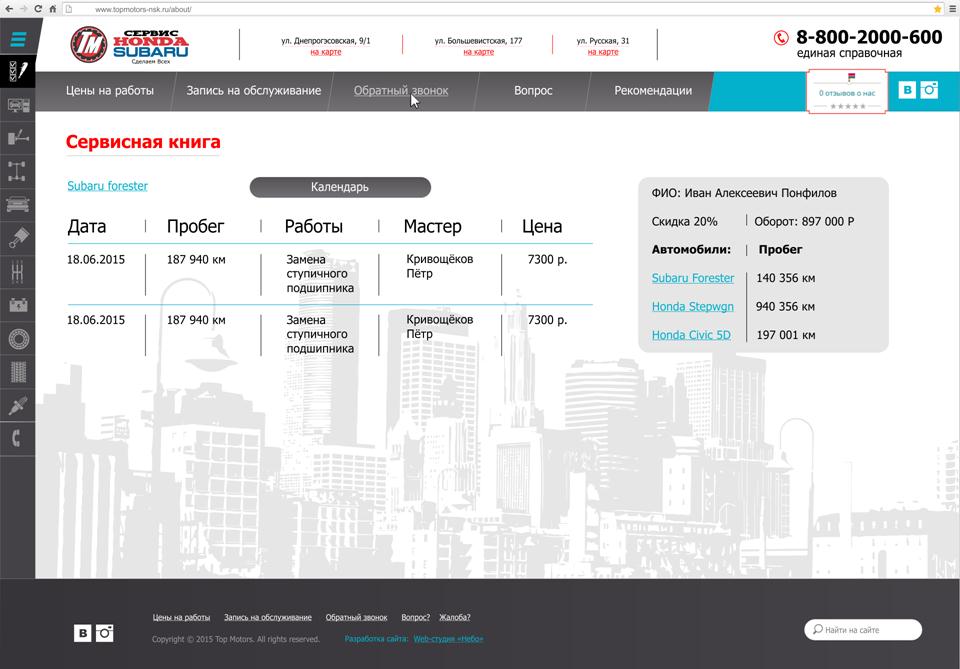Open 'Honda Stepwgn' car link

692,307
